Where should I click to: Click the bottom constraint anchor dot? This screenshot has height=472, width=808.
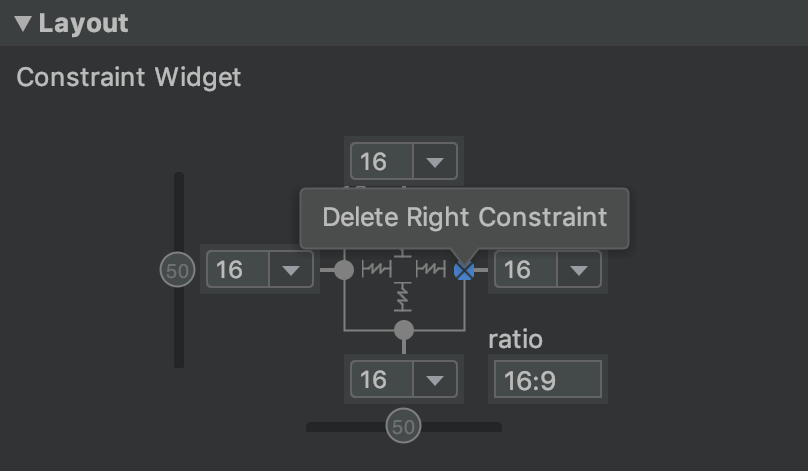click(404, 330)
